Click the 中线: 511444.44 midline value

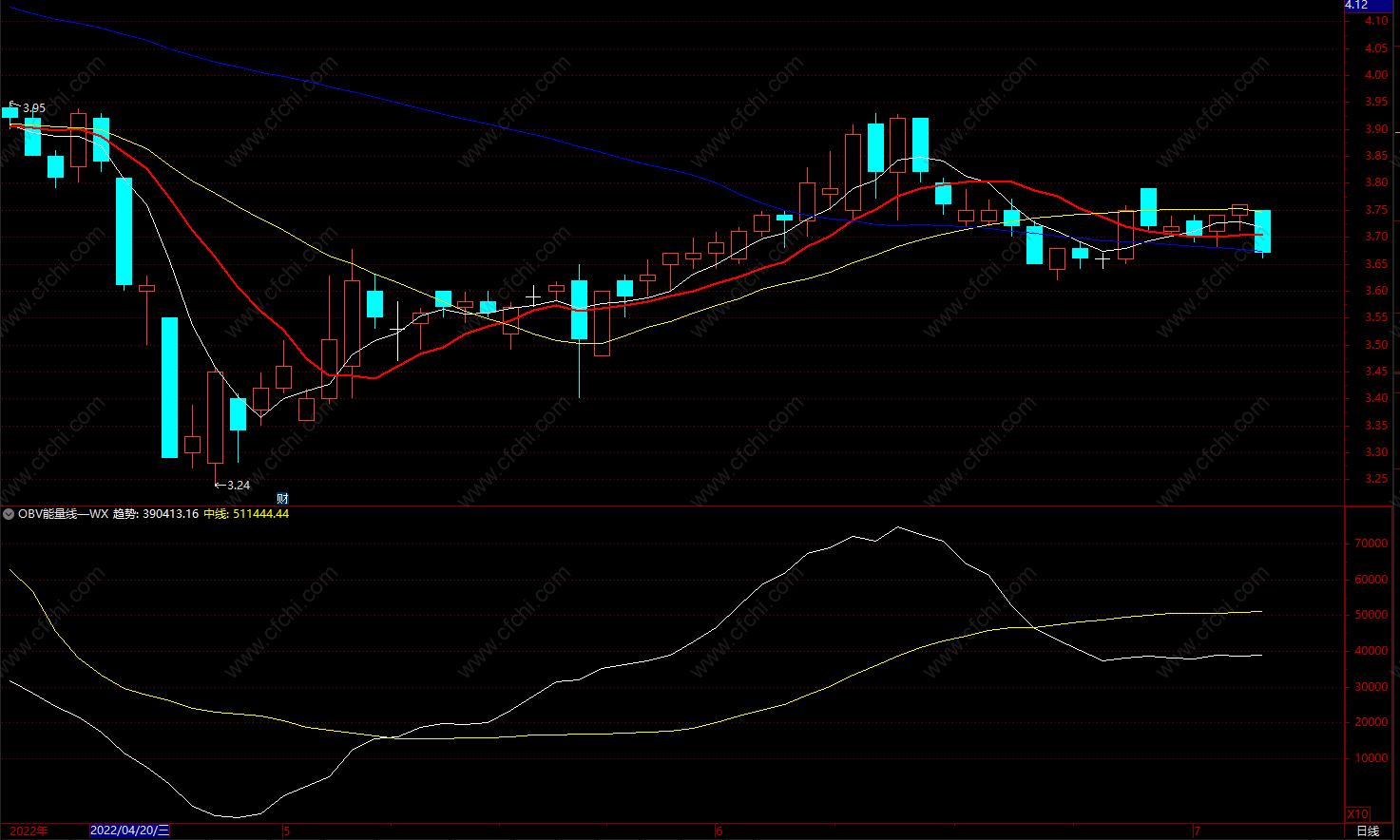(x=246, y=514)
